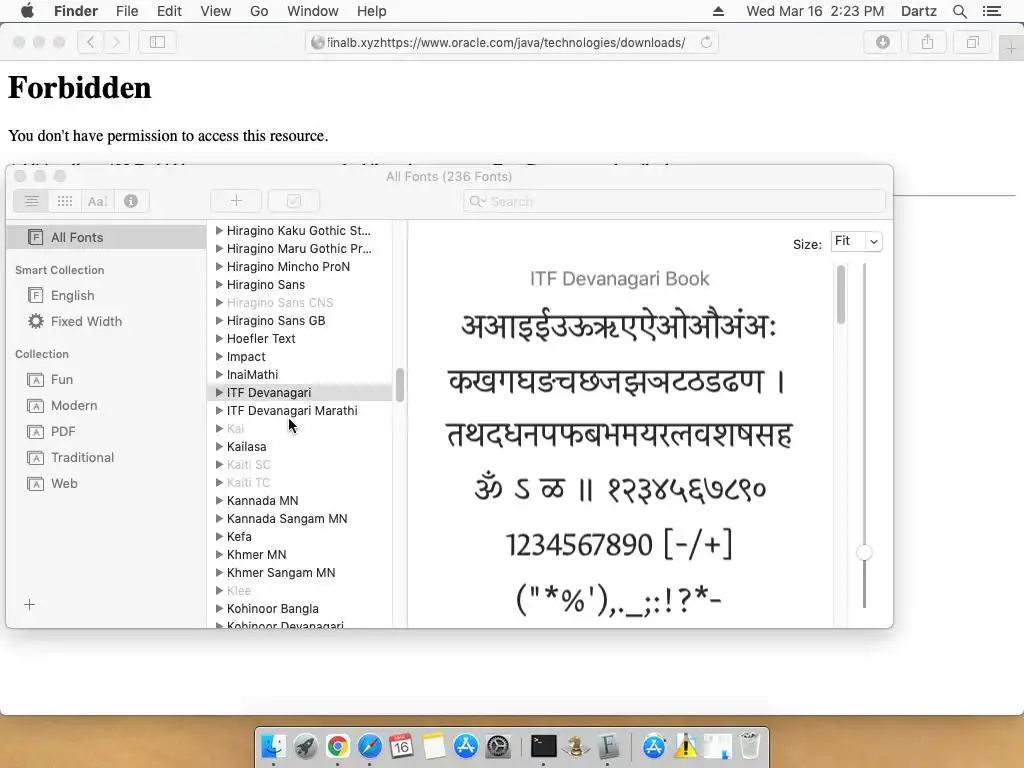Open the File menu
Image resolution: width=1024 pixels, height=768 pixels.
pyautogui.click(x=127, y=11)
